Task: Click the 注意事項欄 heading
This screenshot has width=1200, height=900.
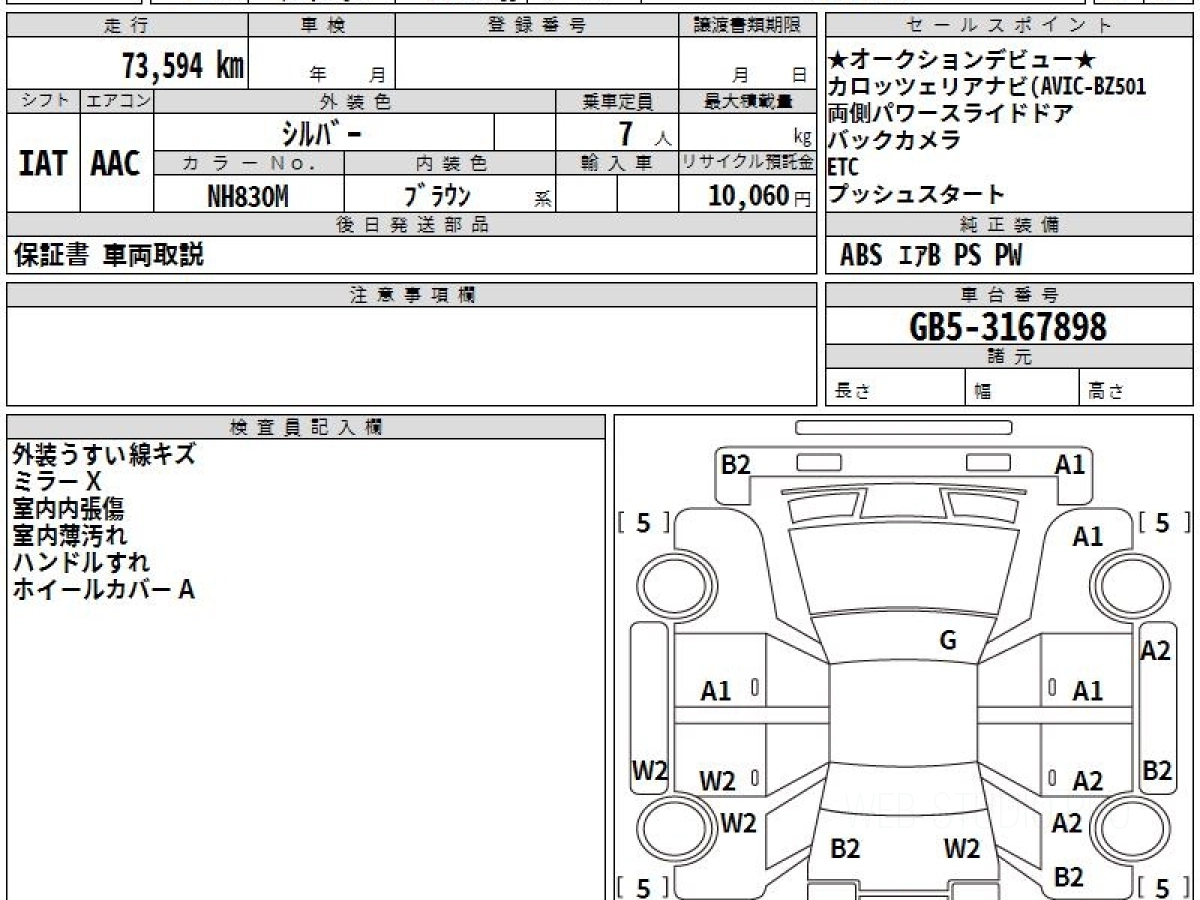Action: 412,295
